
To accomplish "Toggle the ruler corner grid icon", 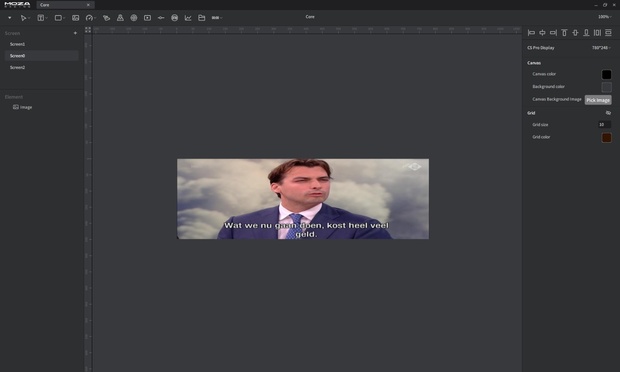I will pos(88,30).
